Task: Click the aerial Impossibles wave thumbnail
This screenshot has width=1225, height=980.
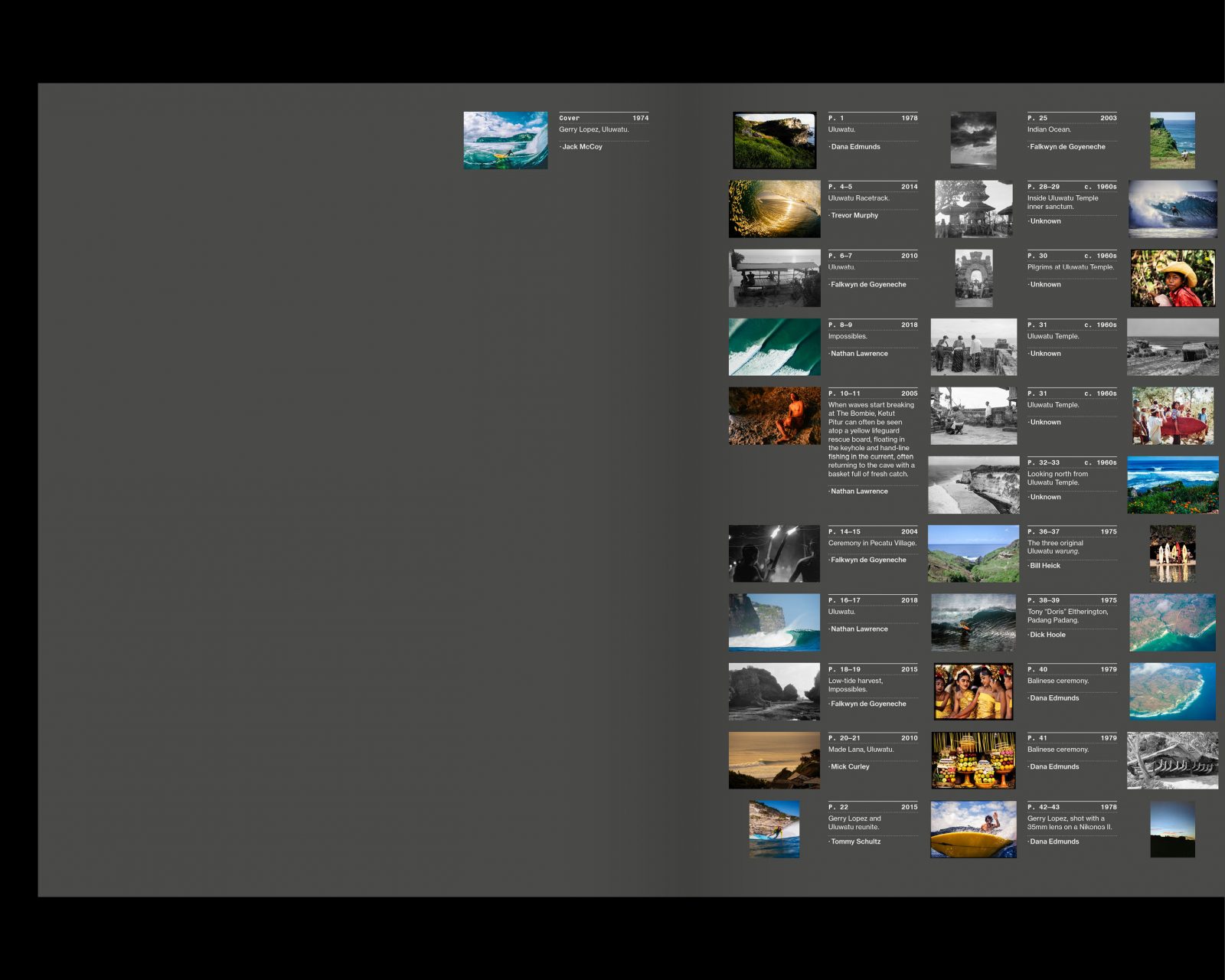Action: 774,347
